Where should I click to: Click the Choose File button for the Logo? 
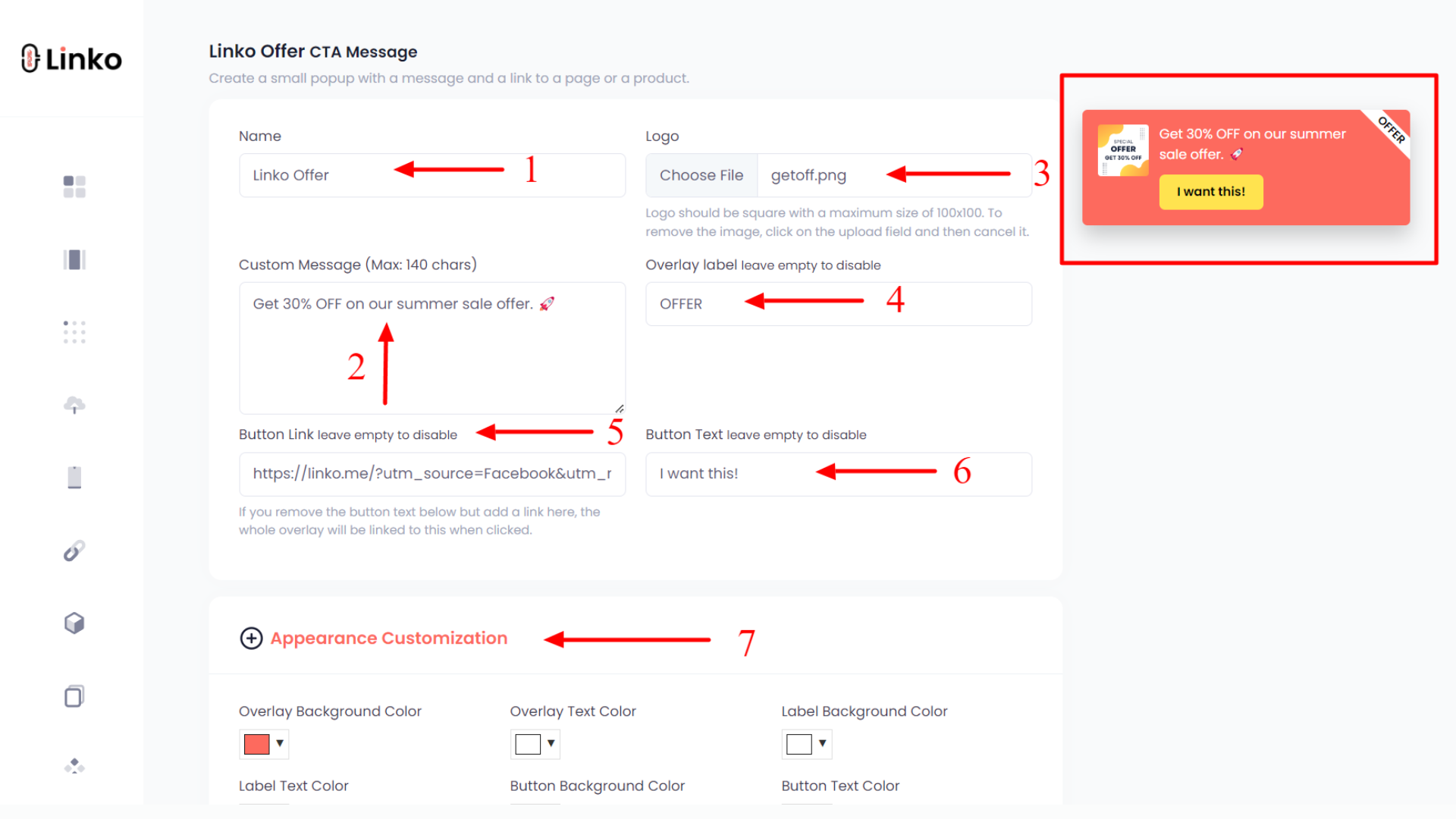point(701,175)
